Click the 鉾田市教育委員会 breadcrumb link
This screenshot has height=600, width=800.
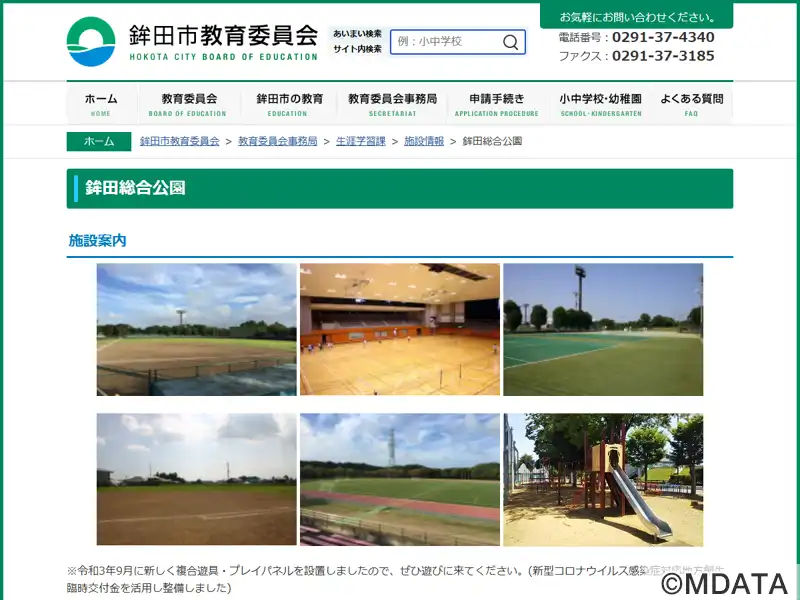179,141
